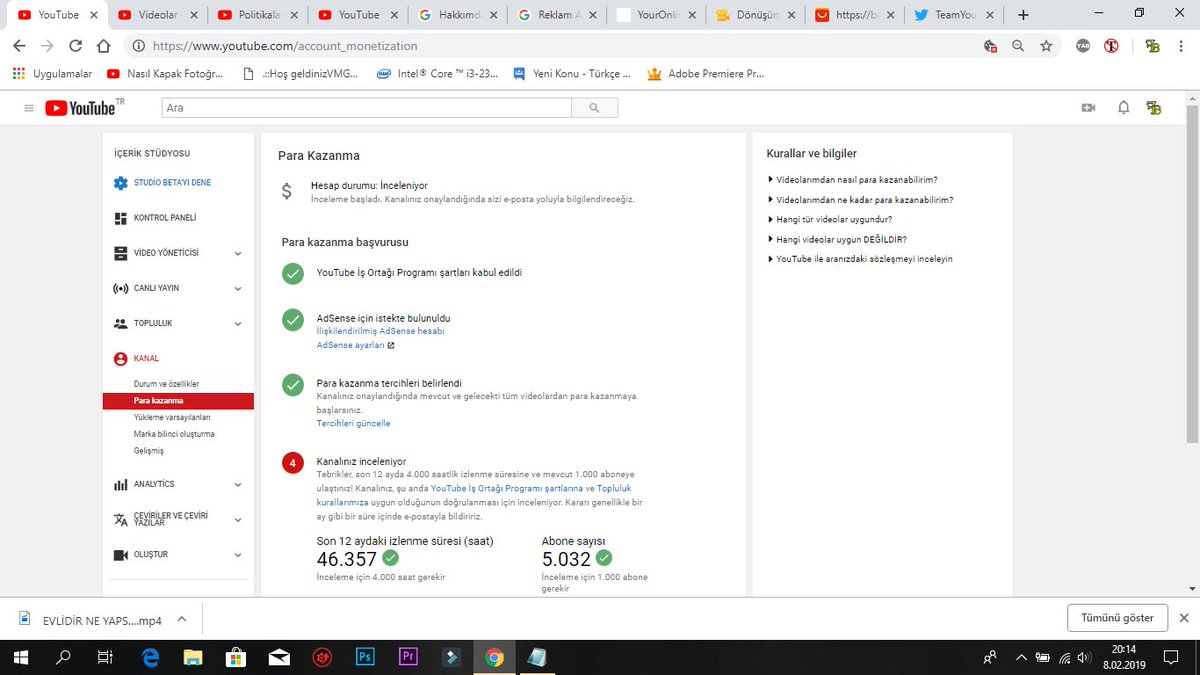1200x675 pixels.
Task: Click the zoom magnifier in address bar
Action: (x=1018, y=46)
